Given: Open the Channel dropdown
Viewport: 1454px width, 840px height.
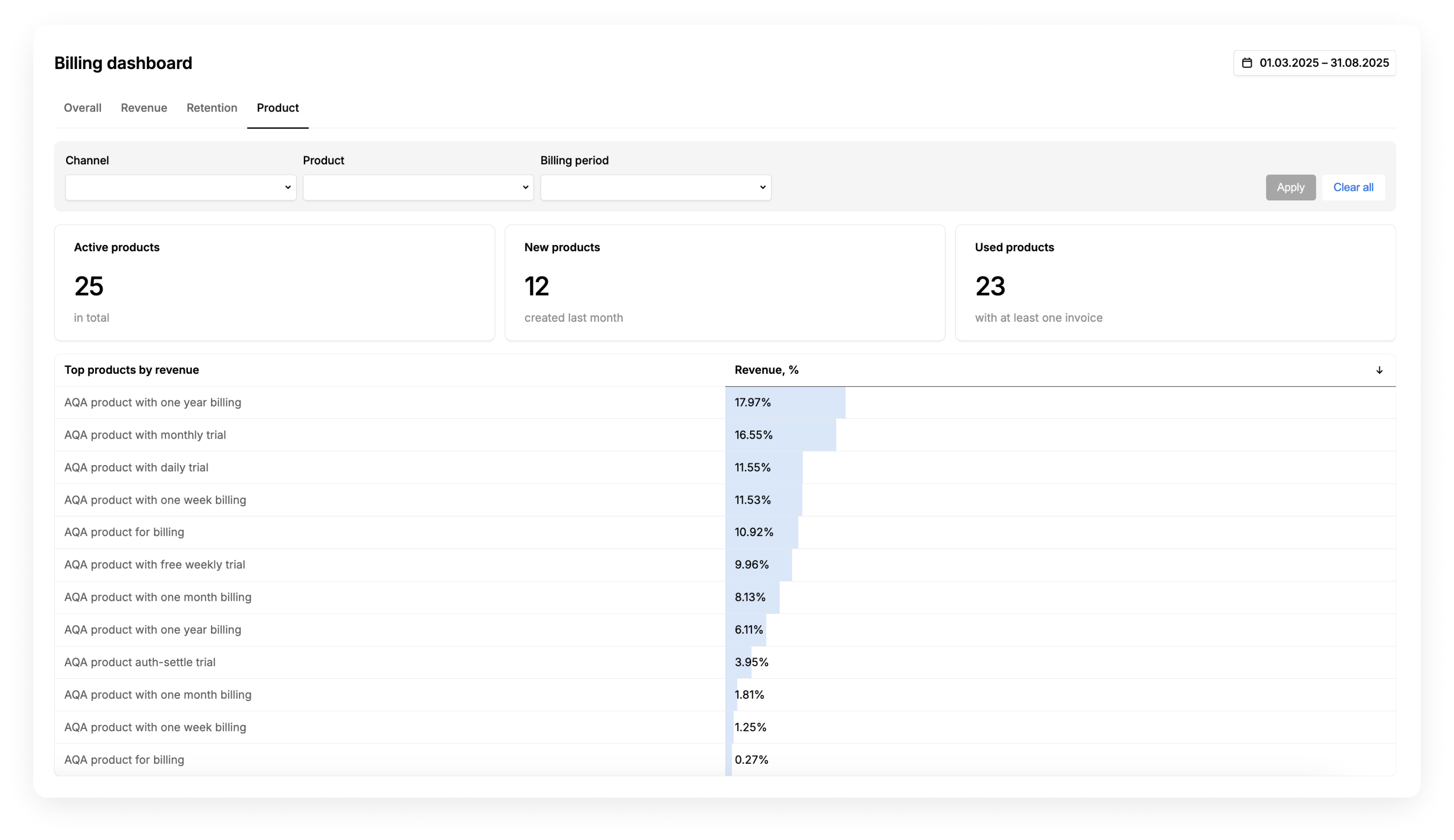Looking at the screenshot, I should pyautogui.click(x=181, y=187).
